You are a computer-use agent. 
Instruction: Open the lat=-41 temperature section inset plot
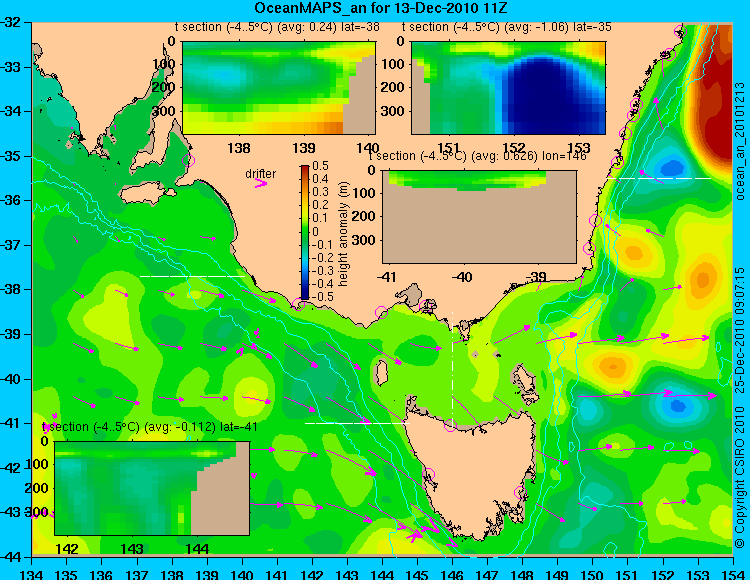(x=152, y=488)
